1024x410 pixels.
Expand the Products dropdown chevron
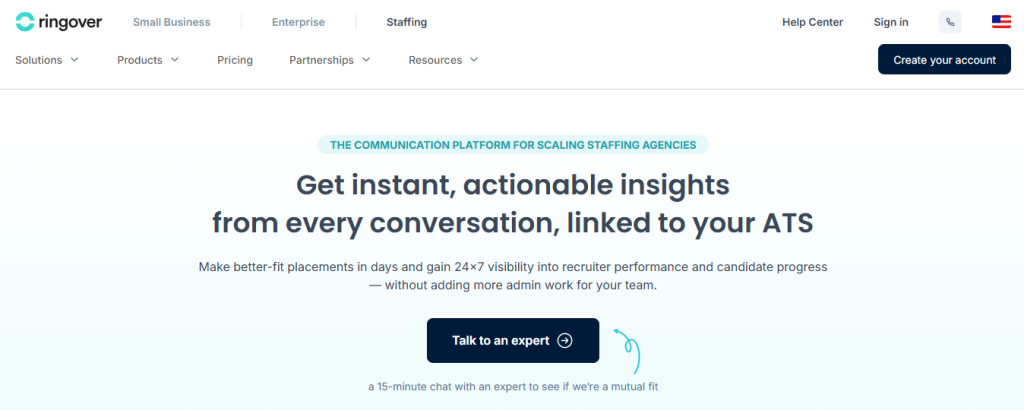174,60
